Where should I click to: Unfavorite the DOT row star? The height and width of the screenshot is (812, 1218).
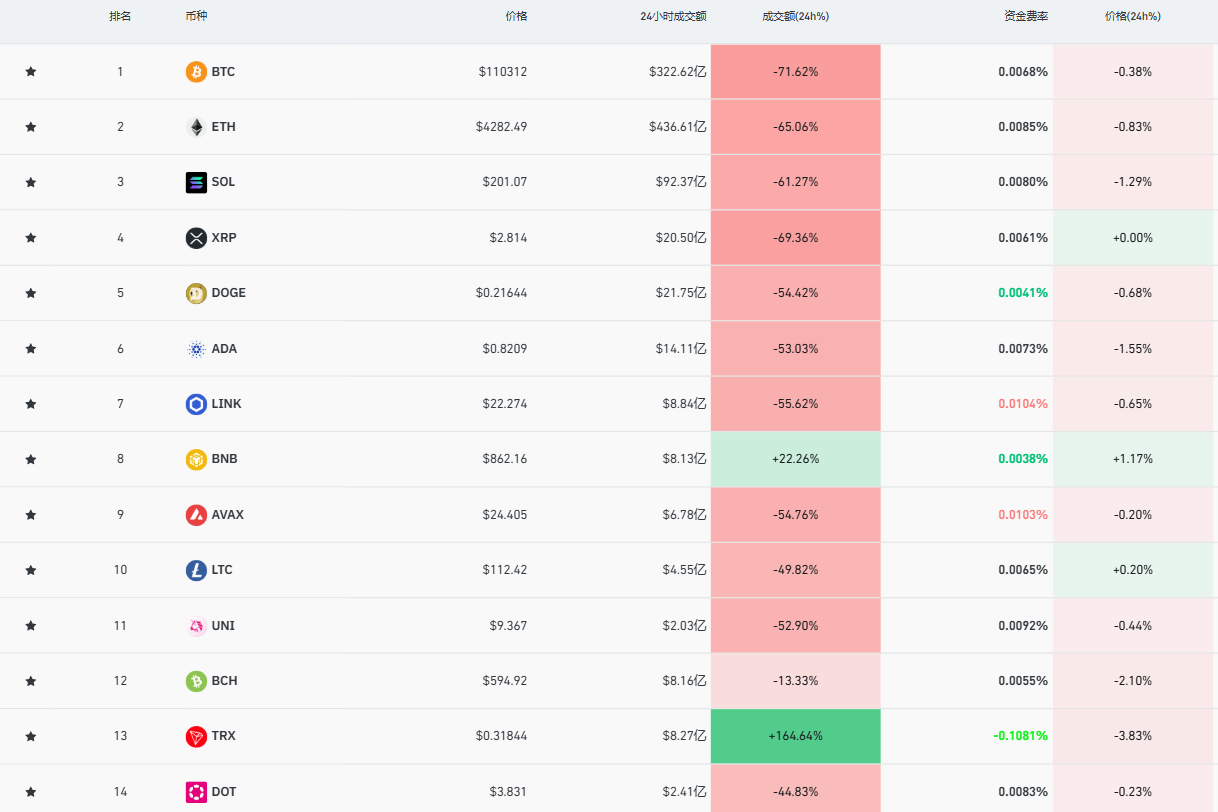(x=31, y=792)
